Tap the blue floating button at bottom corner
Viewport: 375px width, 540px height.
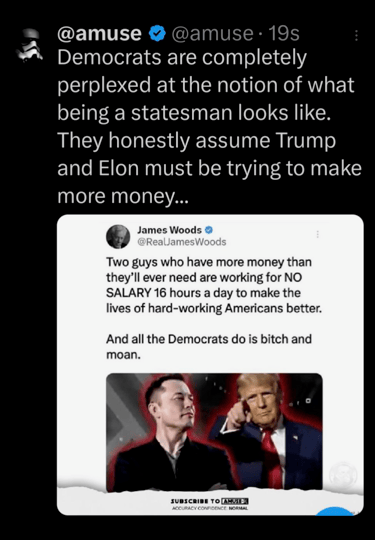pyautogui.click(x=335, y=511)
